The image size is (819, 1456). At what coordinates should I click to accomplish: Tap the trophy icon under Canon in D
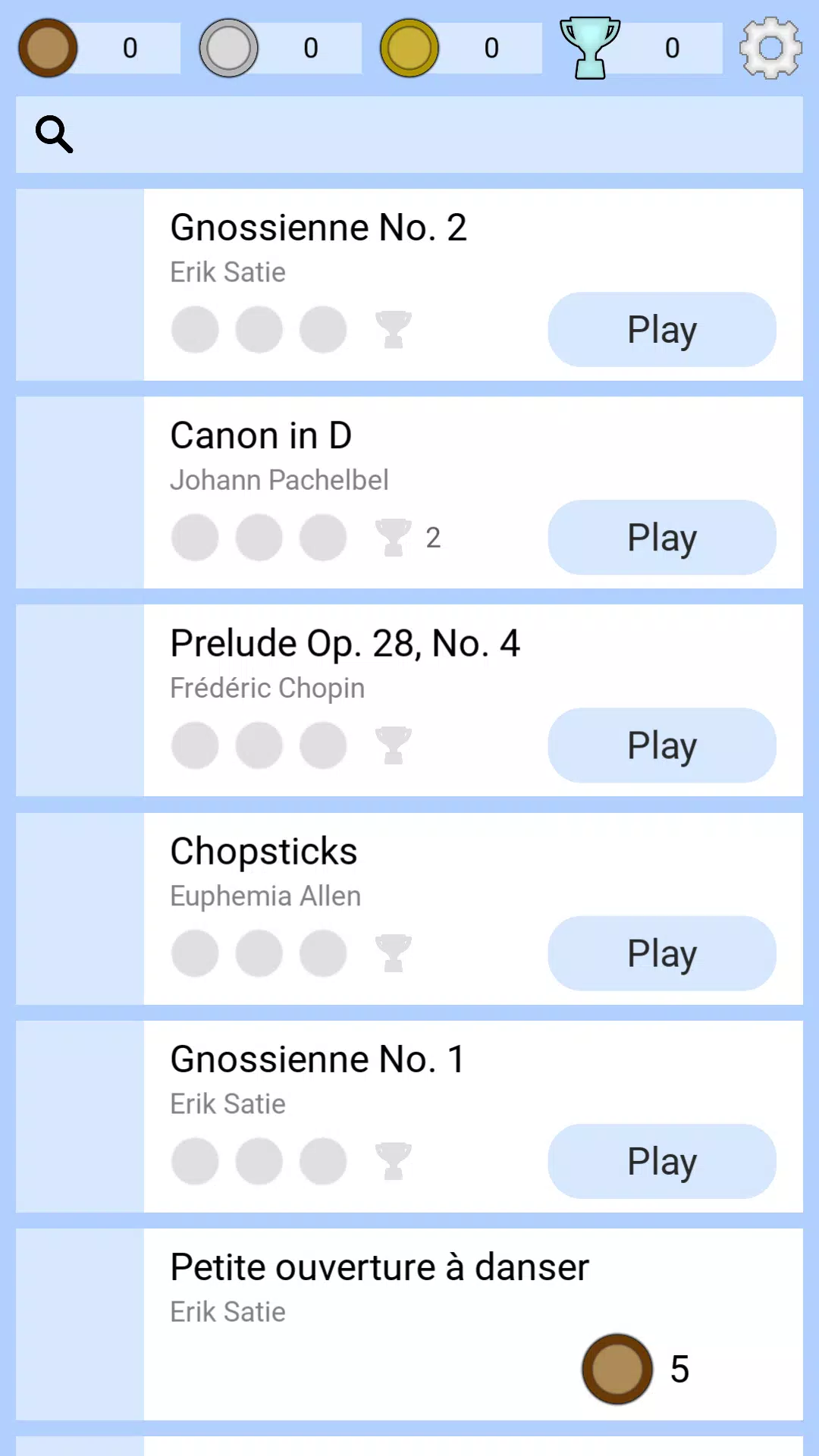[393, 538]
